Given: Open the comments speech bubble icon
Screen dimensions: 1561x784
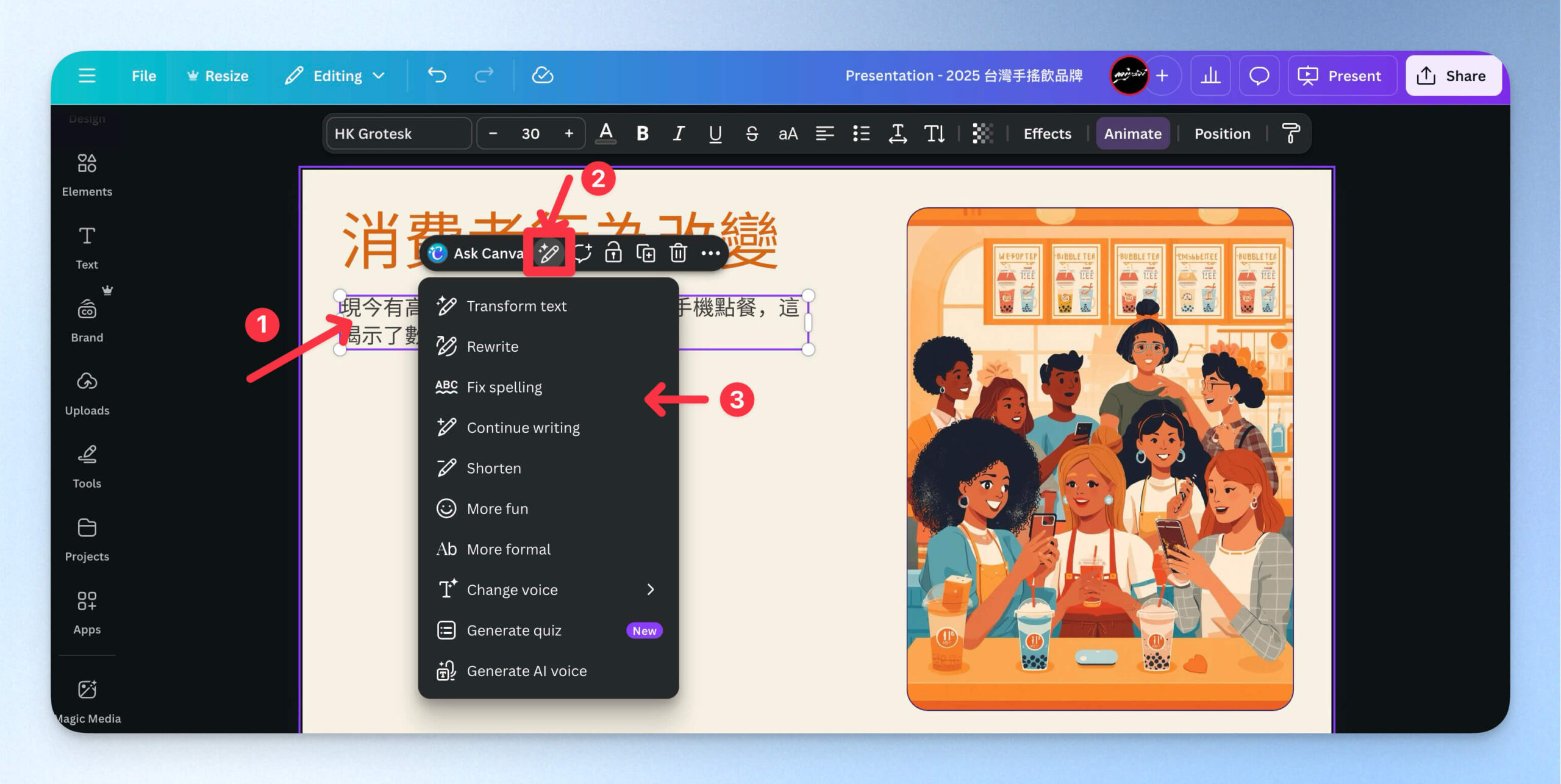Looking at the screenshot, I should (1259, 76).
